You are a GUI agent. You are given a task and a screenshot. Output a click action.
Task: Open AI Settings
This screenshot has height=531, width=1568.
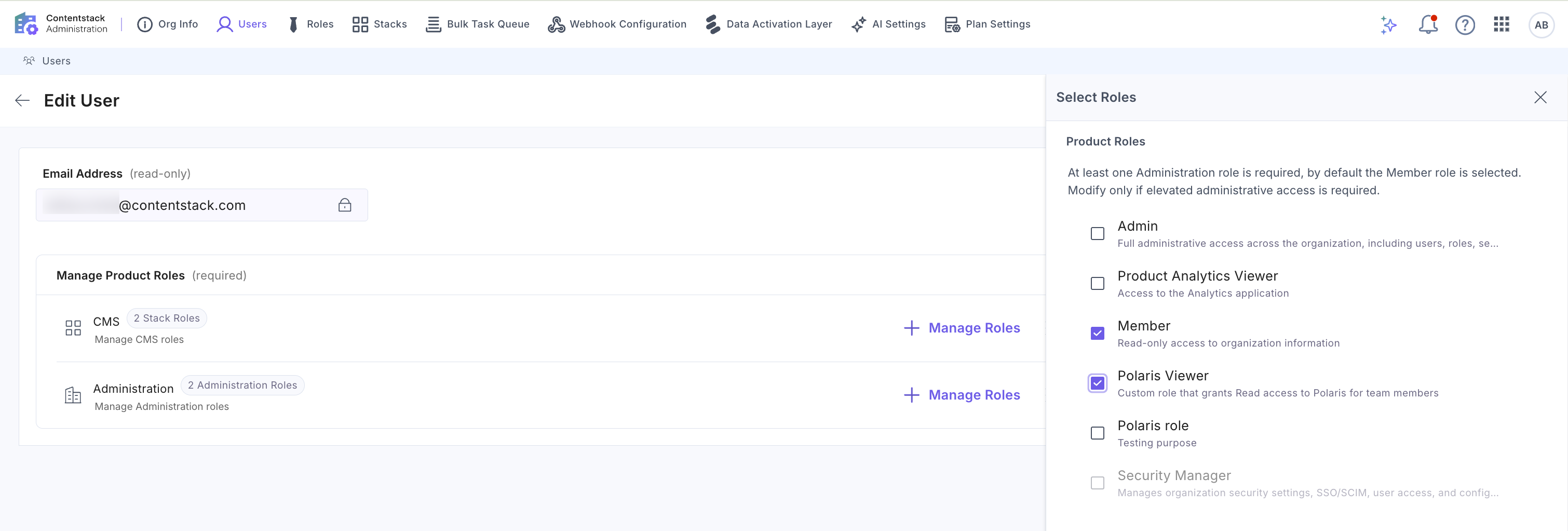pos(888,24)
